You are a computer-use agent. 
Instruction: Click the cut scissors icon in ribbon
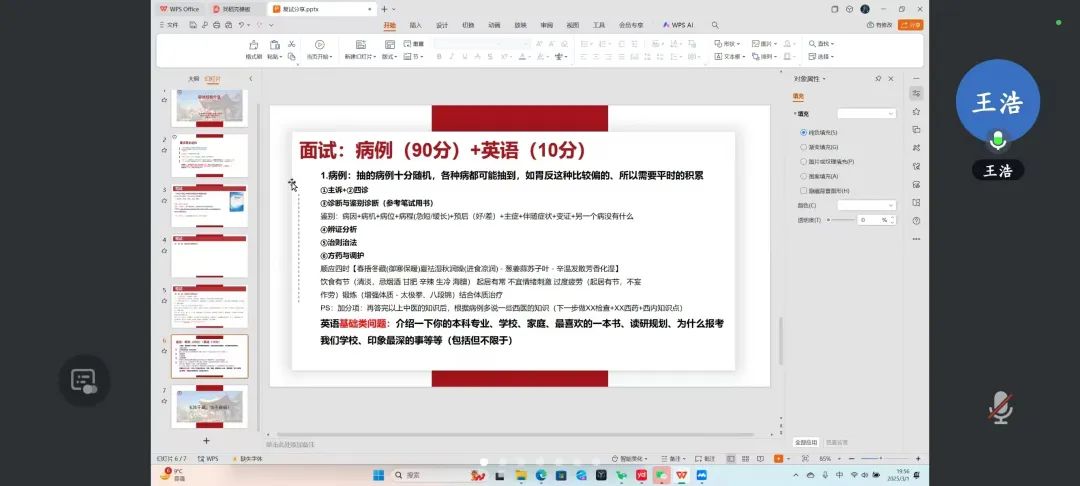pos(291,44)
